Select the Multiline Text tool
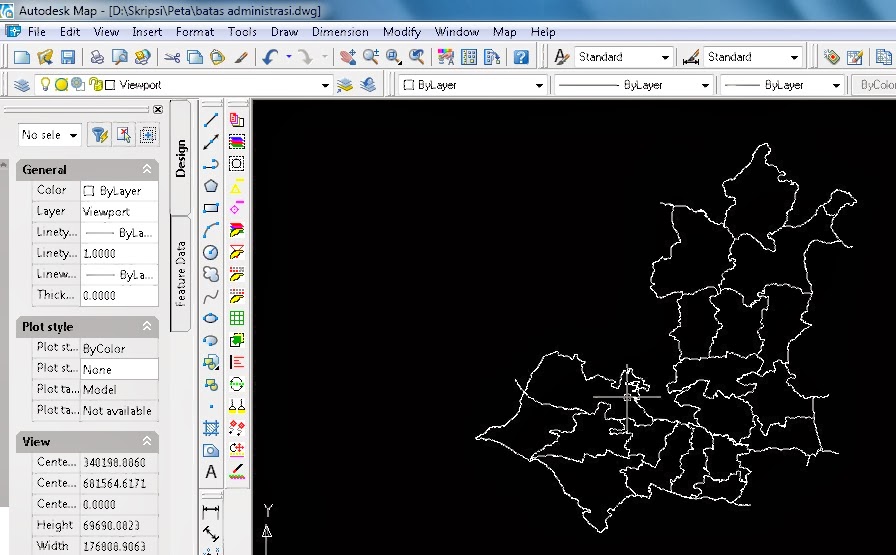Screen dimensions: 896x555 point(211,472)
